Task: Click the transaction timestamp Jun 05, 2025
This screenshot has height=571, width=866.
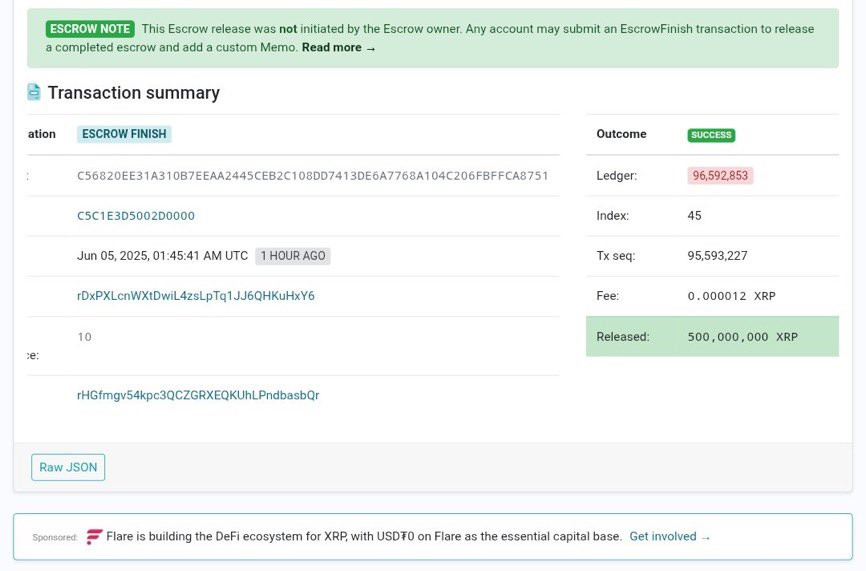Action: click(x=162, y=256)
